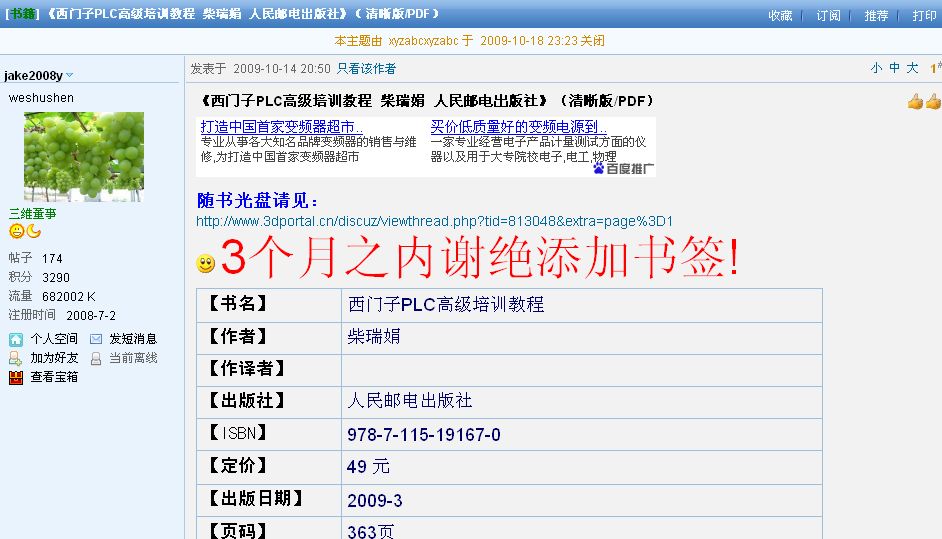
Task: Click the post date 2009-10-14 20:50
Action: coord(282,69)
